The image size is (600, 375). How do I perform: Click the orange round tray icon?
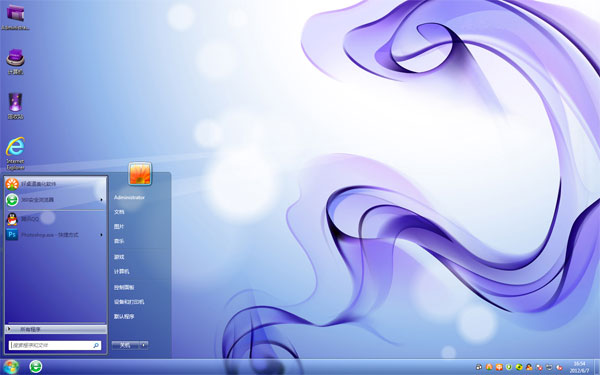pos(489,367)
